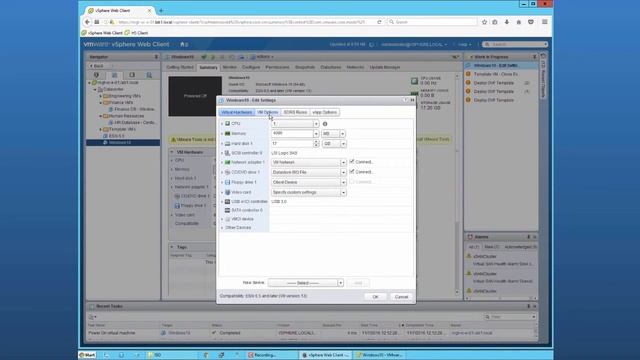Viewport: 640px width, 360px height.
Task: Reload the page in Firefox
Action: [379, 22]
